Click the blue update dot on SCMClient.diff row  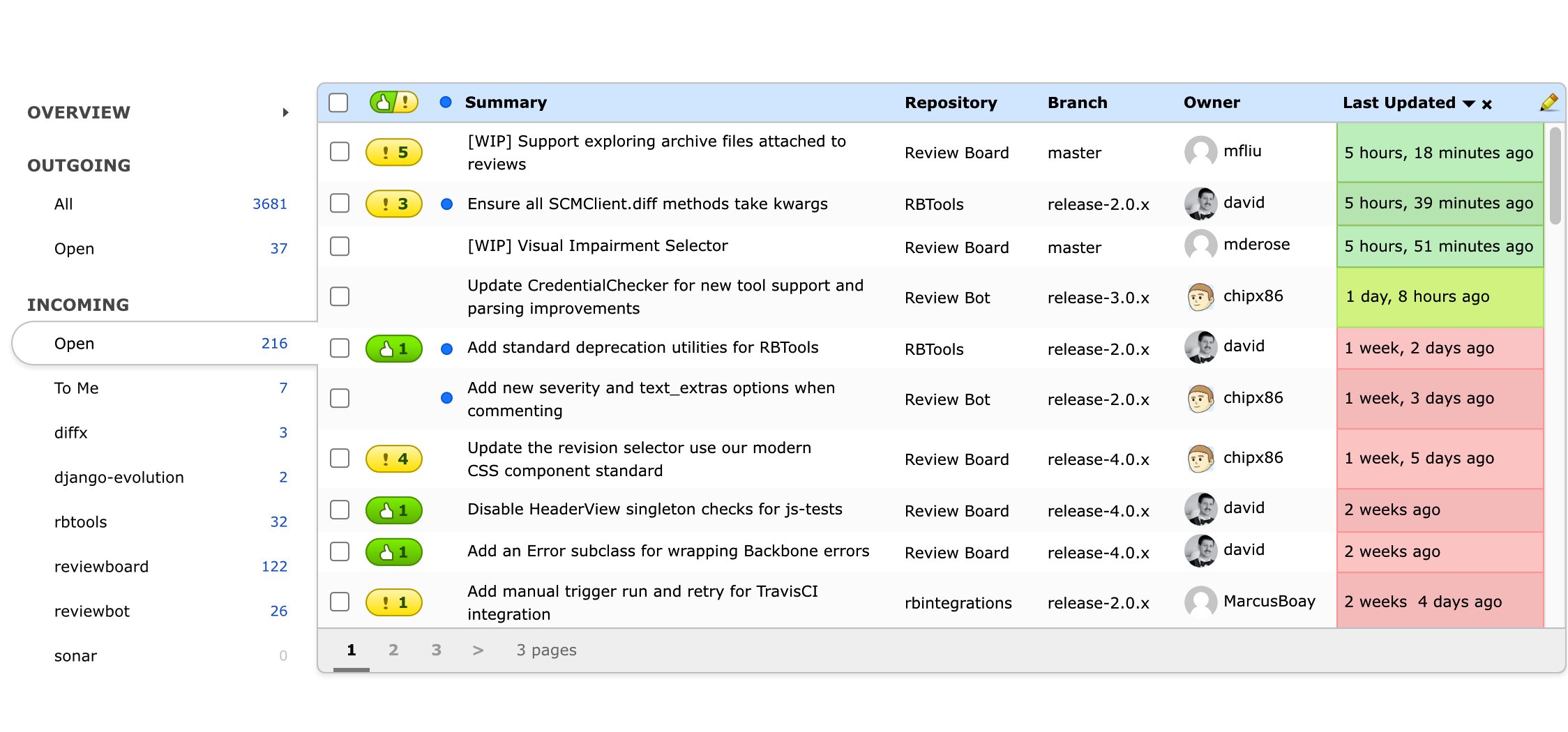point(446,204)
